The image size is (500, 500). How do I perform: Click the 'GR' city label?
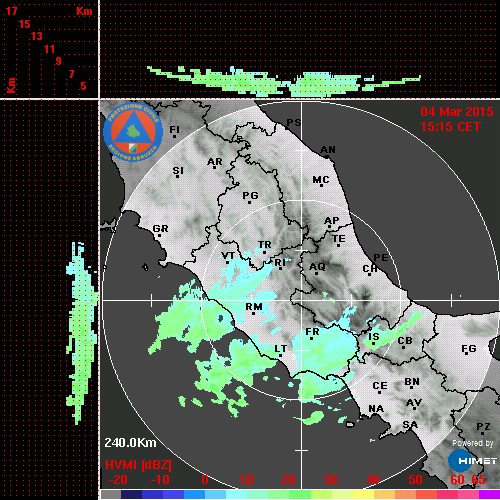click(x=160, y=229)
